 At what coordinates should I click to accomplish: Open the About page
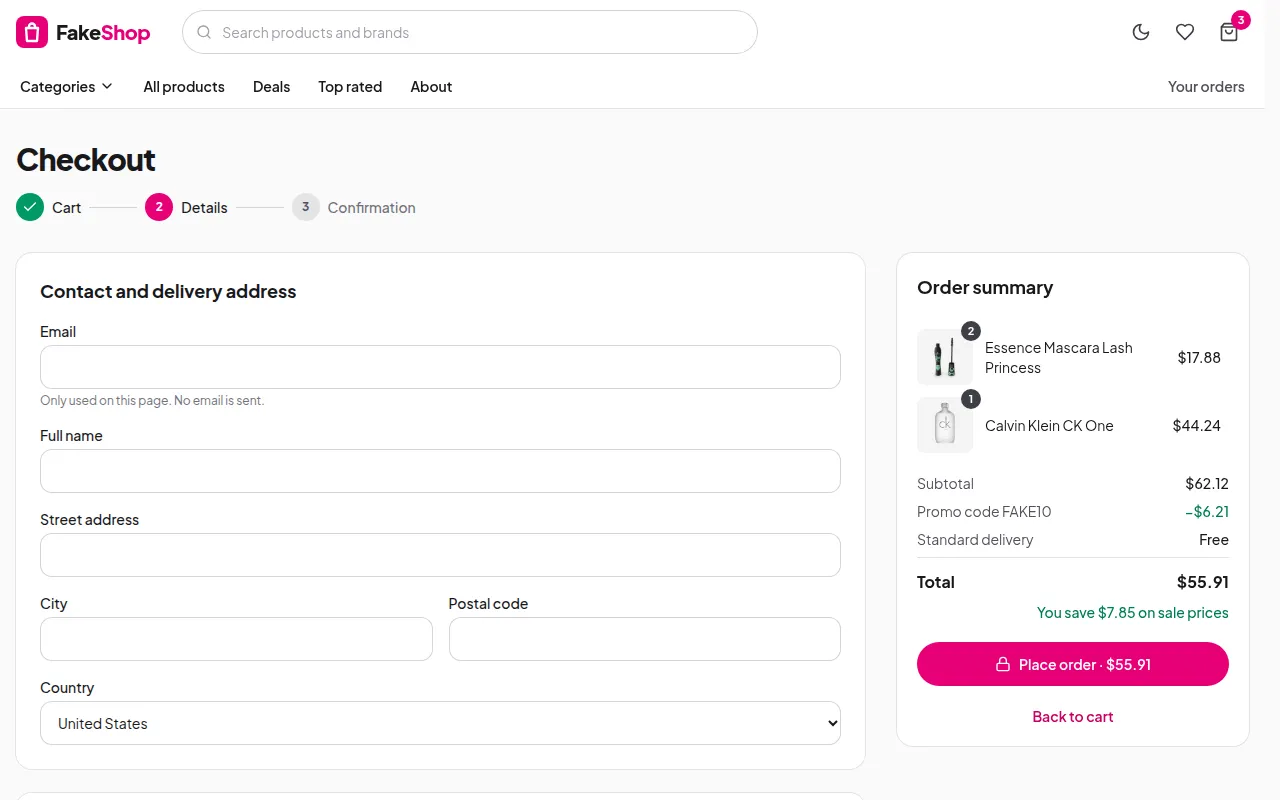pyautogui.click(x=431, y=87)
